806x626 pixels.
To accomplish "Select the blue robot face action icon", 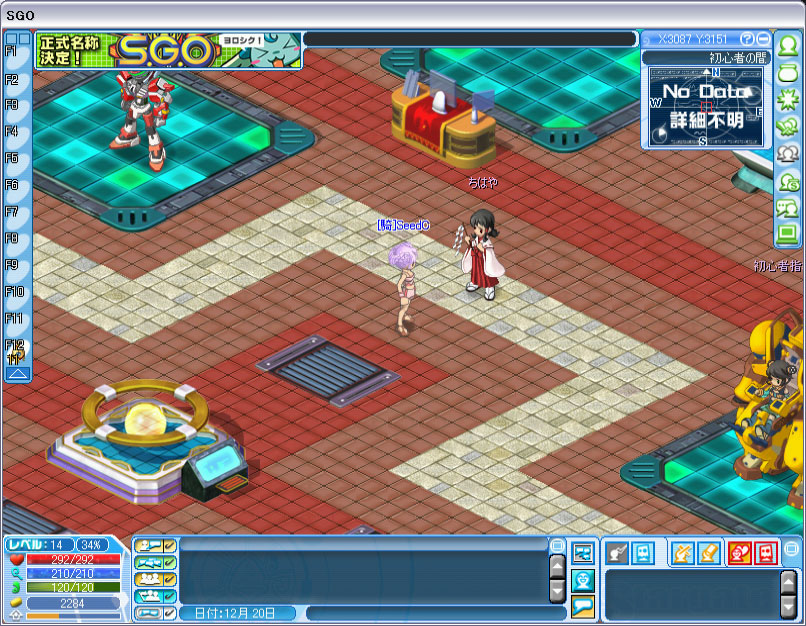I will coord(643,554).
